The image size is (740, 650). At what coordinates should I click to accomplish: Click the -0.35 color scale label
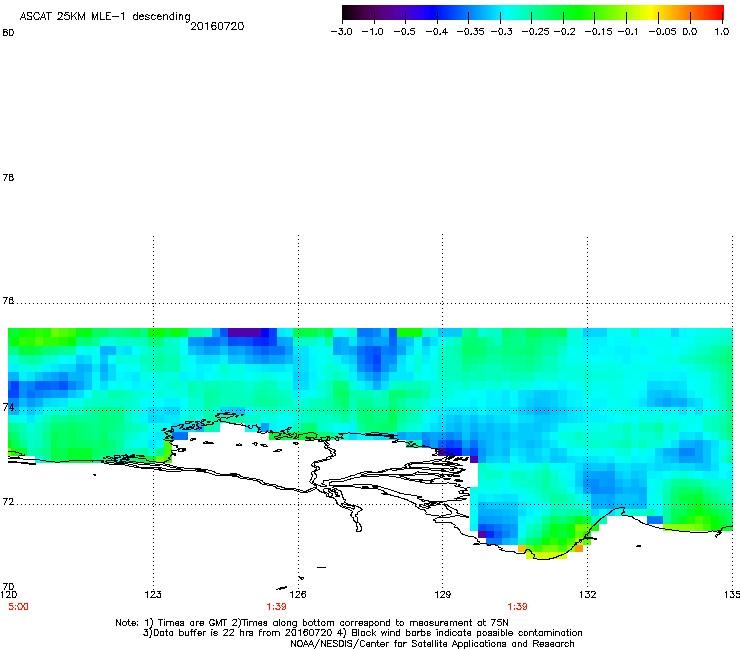[470, 32]
